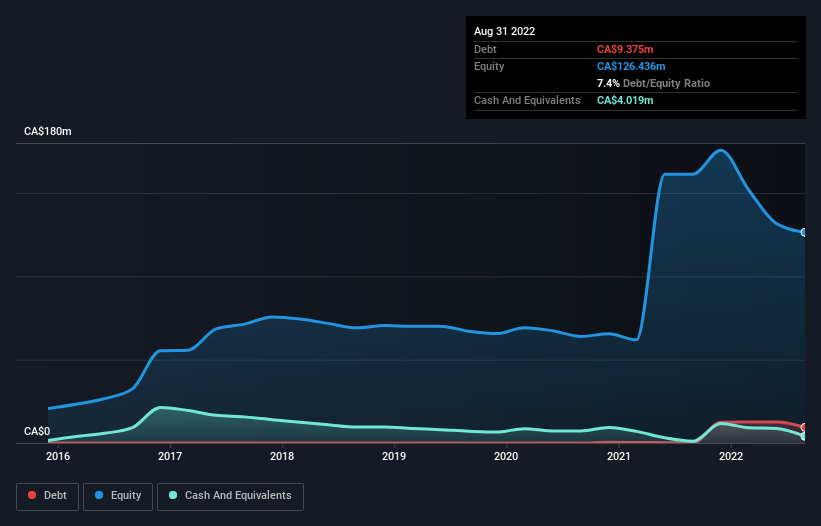
Task: Click the 2019 x-axis label
Action: click(x=394, y=456)
